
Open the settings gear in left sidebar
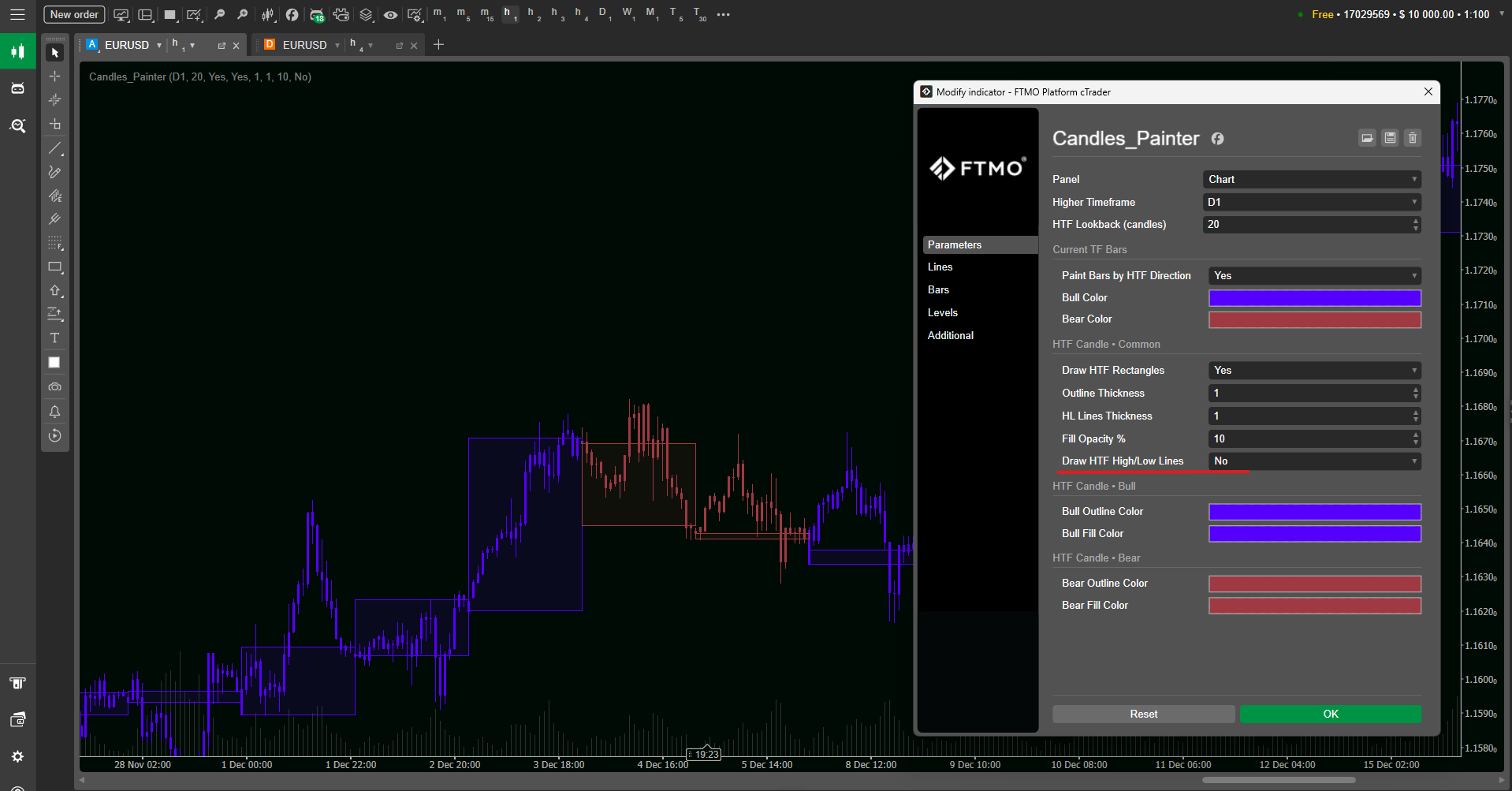(17, 756)
